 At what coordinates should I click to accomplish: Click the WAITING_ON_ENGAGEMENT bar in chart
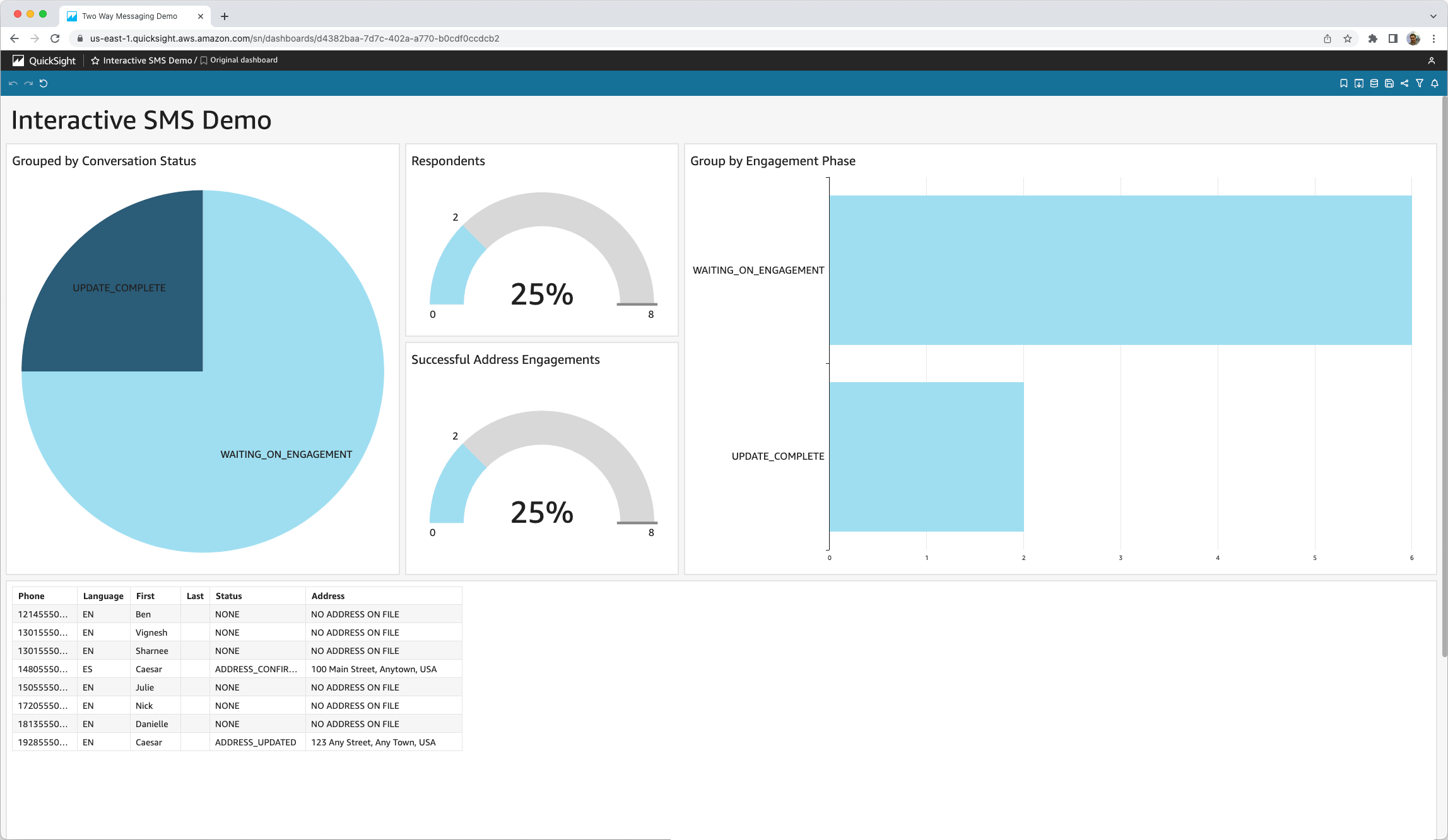pos(1120,270)
